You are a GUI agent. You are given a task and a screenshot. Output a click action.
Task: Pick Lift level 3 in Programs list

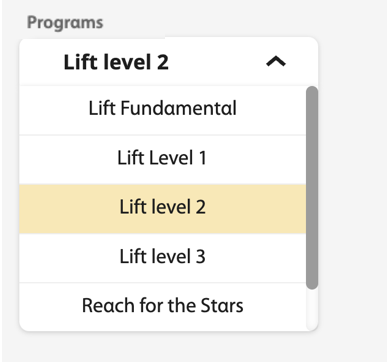click(163, 258)
